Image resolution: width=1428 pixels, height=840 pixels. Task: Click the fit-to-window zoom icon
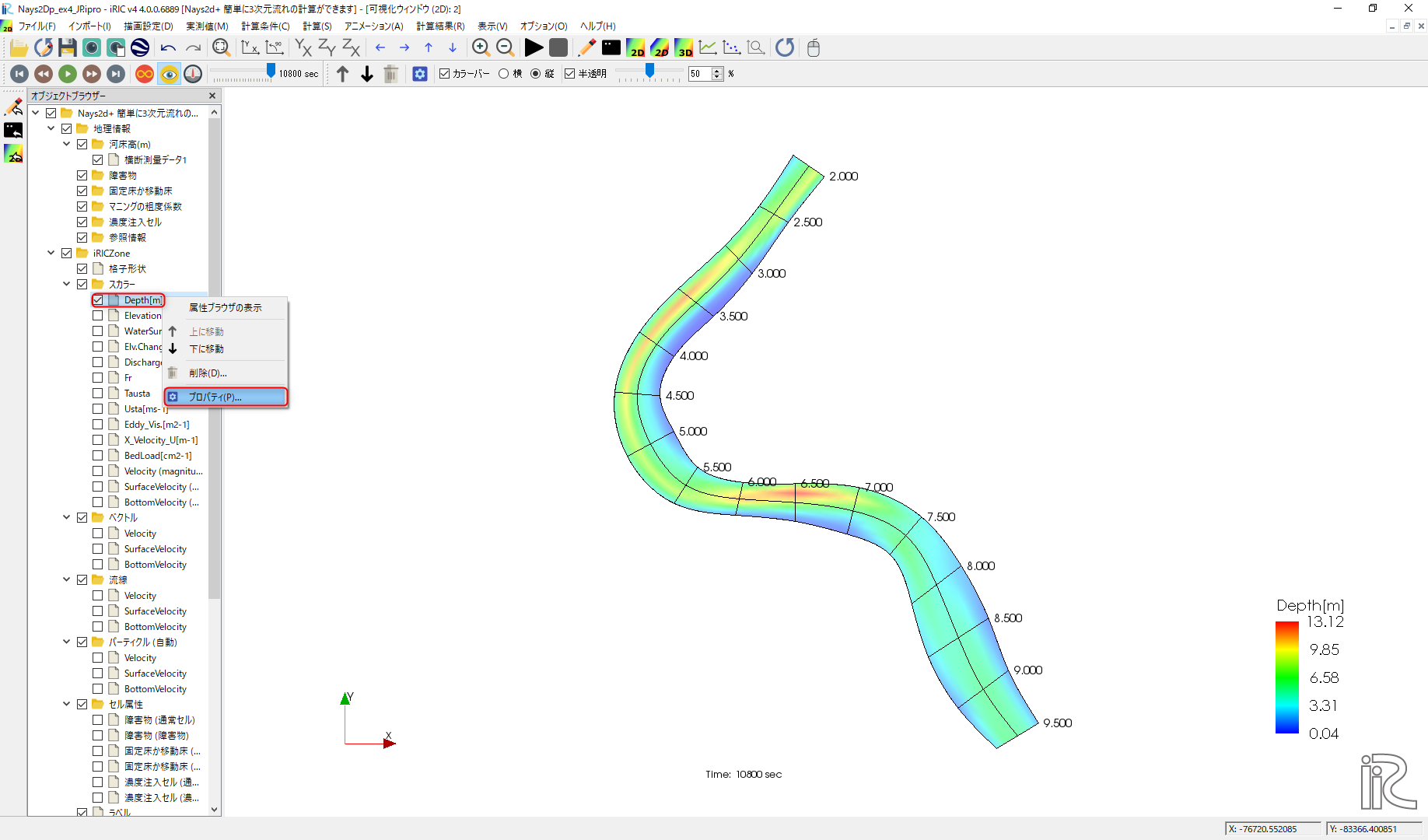coord(222,48)
